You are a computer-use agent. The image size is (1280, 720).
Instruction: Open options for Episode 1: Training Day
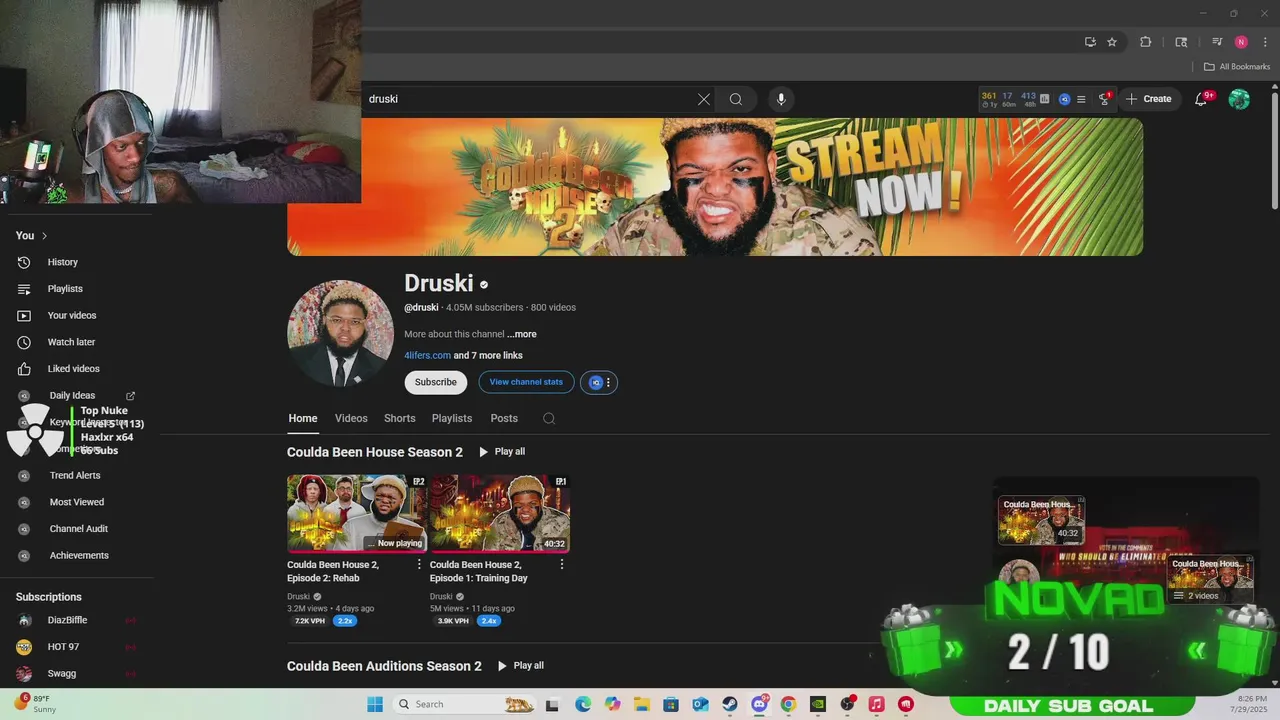click(x=562, y=564)
